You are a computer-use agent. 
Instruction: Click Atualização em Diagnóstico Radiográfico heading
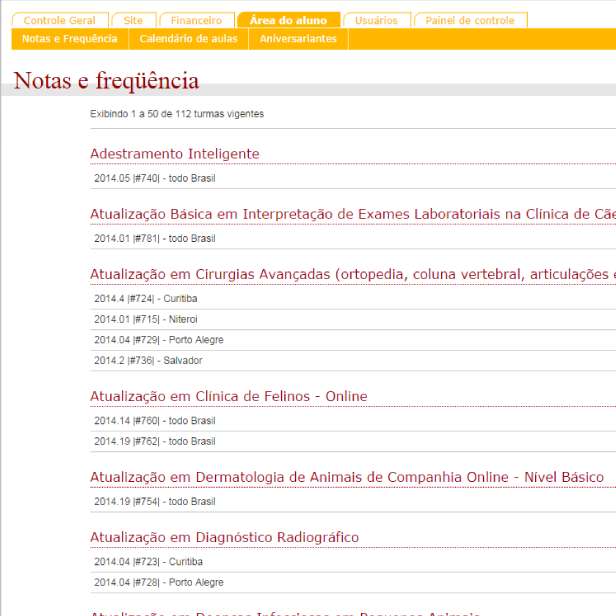point(224,537)
